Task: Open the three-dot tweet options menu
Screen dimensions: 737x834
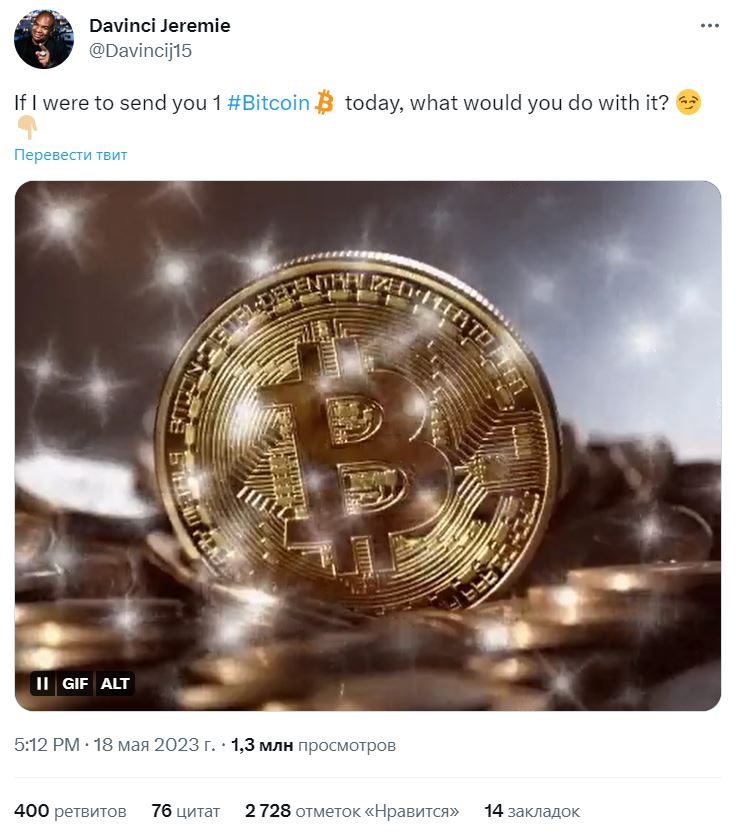Action: coord(709,26)
